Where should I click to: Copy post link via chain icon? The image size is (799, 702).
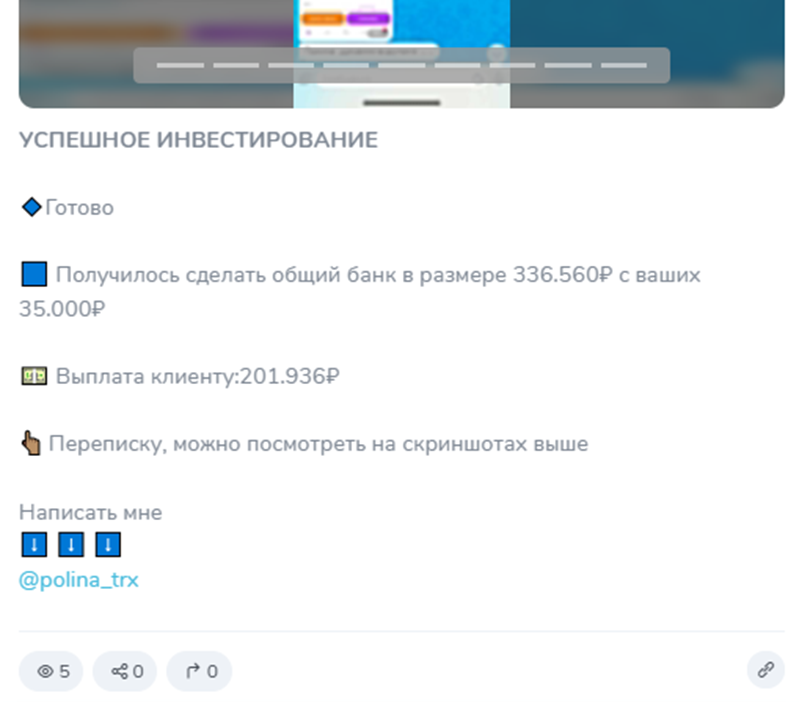(x=765, y=670)
